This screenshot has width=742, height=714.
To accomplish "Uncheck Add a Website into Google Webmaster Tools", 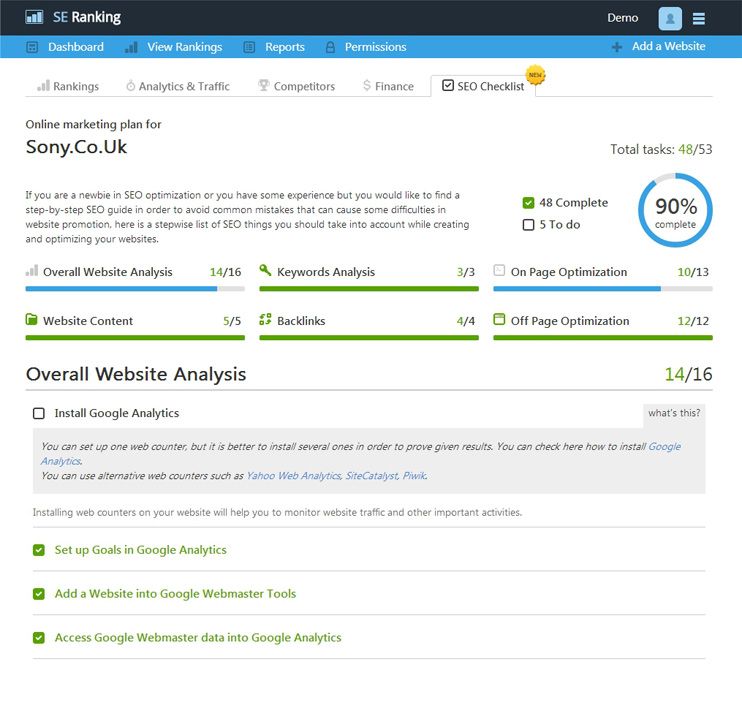I will (39, 594).
